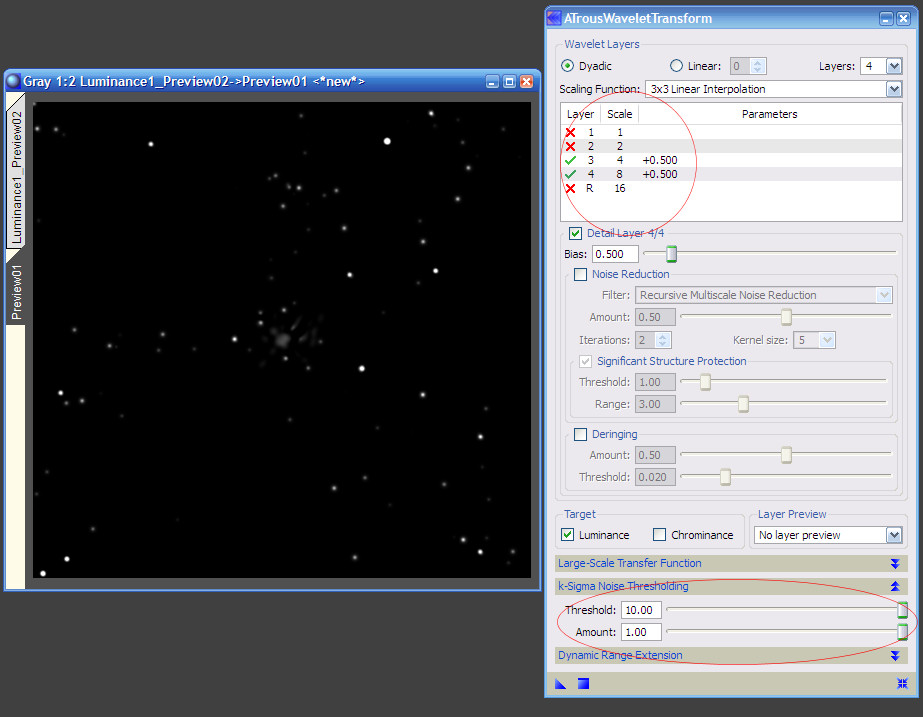Click the Layer column header
The image size is (923, 717).
[580, 114]
